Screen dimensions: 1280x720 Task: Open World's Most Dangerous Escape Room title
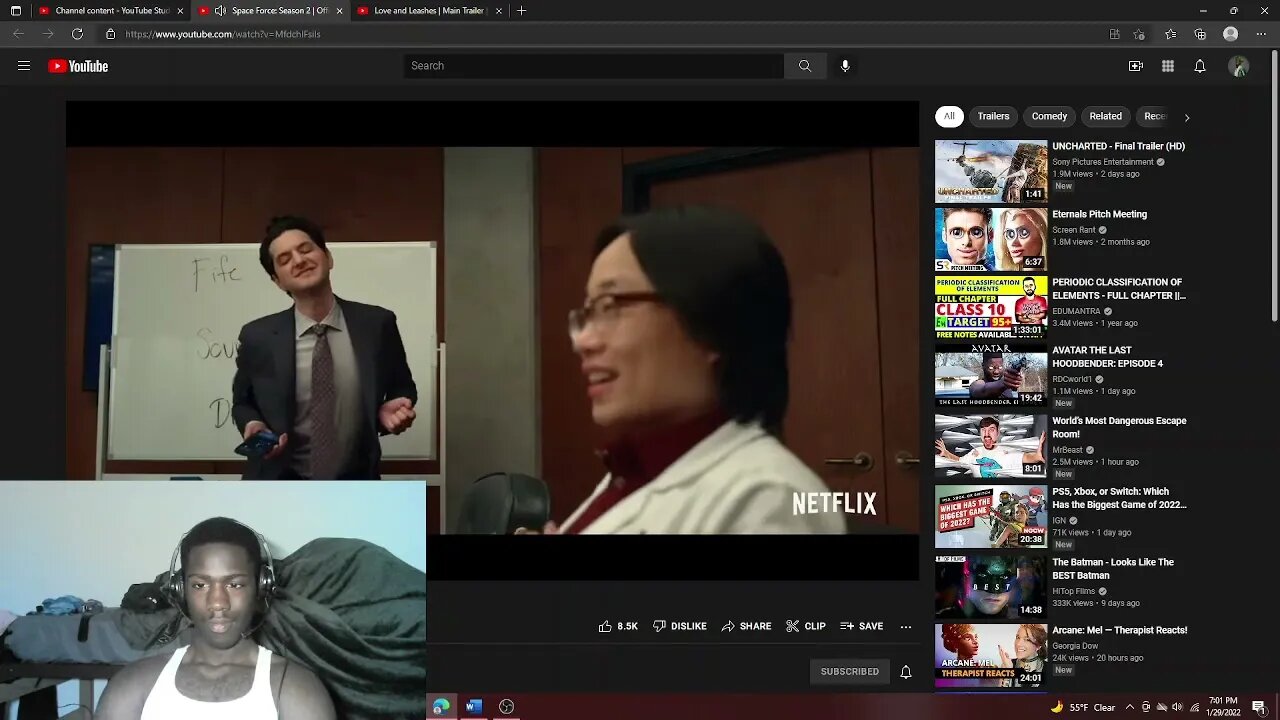[x=1119, y=428]
